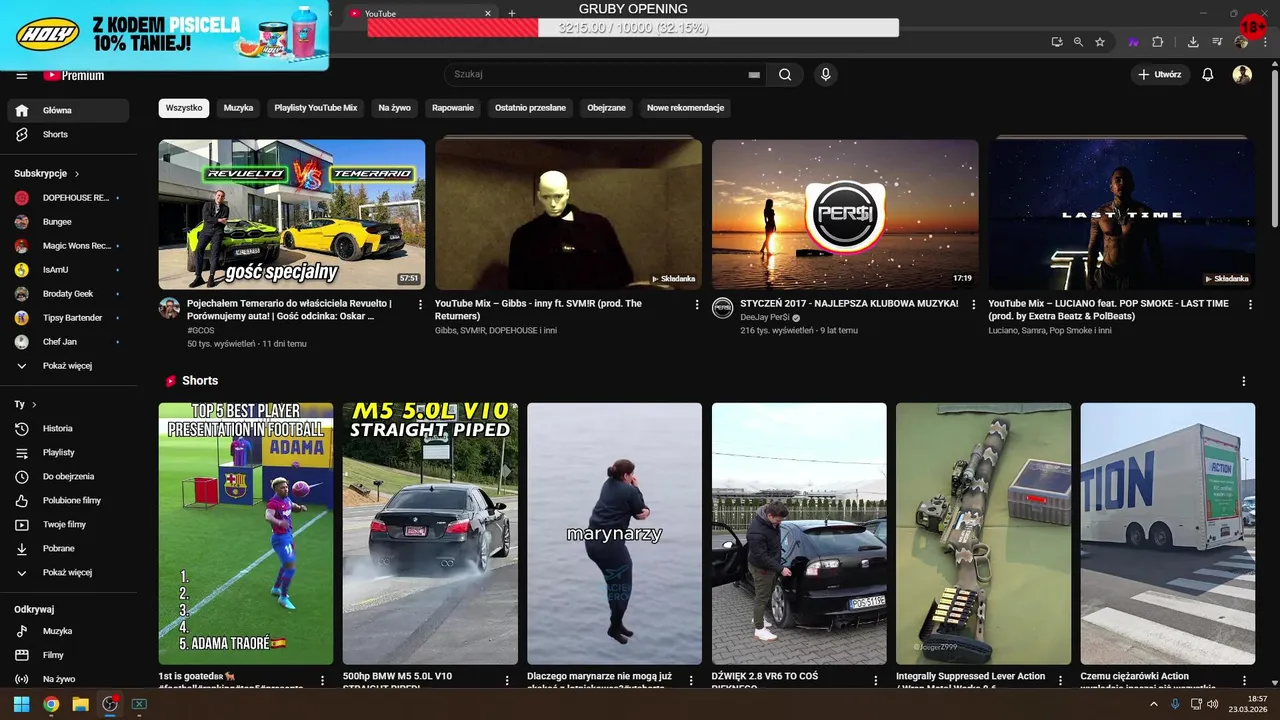The height and width of the screenshot is (720, 1280).
Task: Select the Obejrzane filter chip
Action: click(x=606, y=108)
